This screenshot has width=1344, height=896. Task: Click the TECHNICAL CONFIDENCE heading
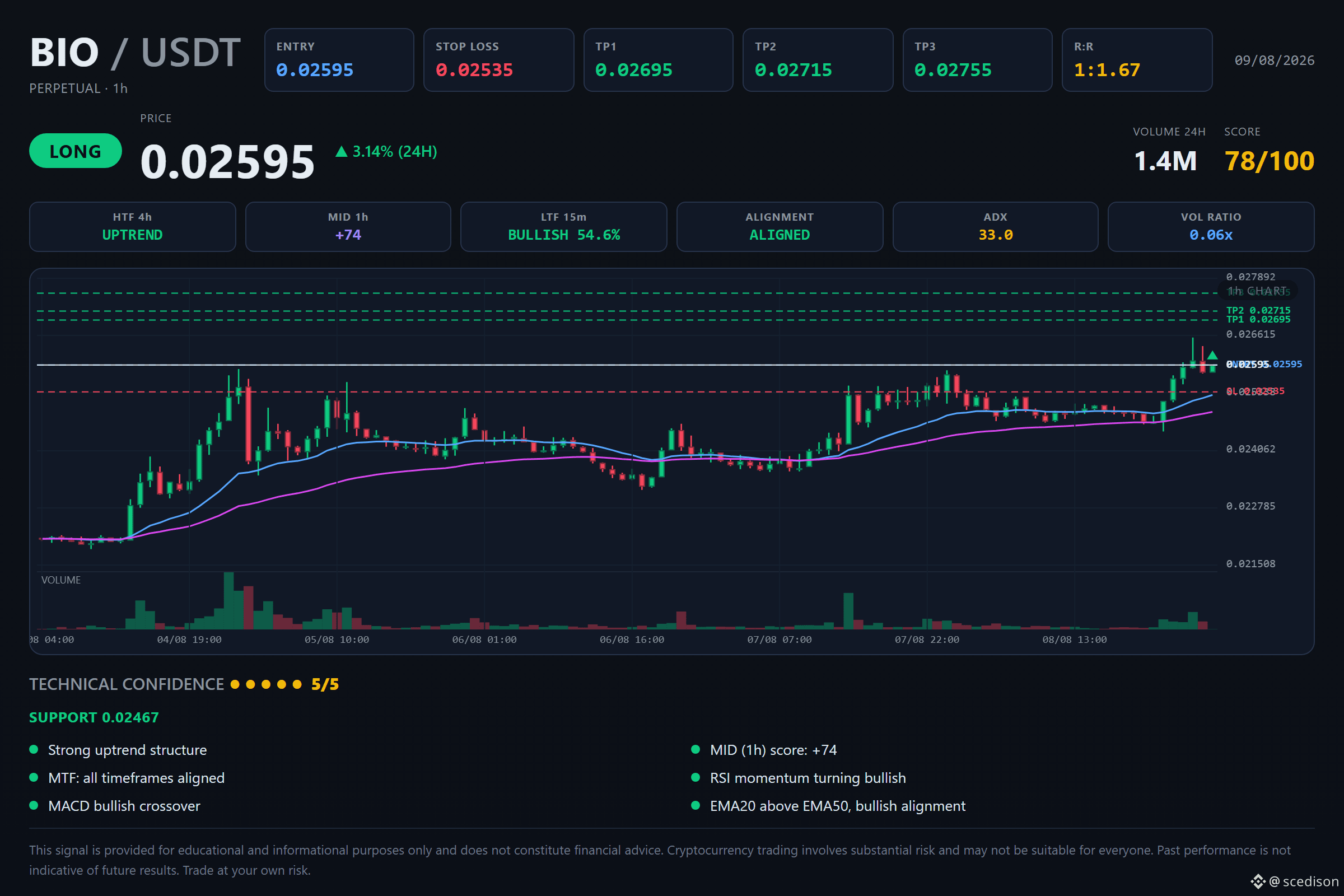pyautogui.click(x=127, y=684)
